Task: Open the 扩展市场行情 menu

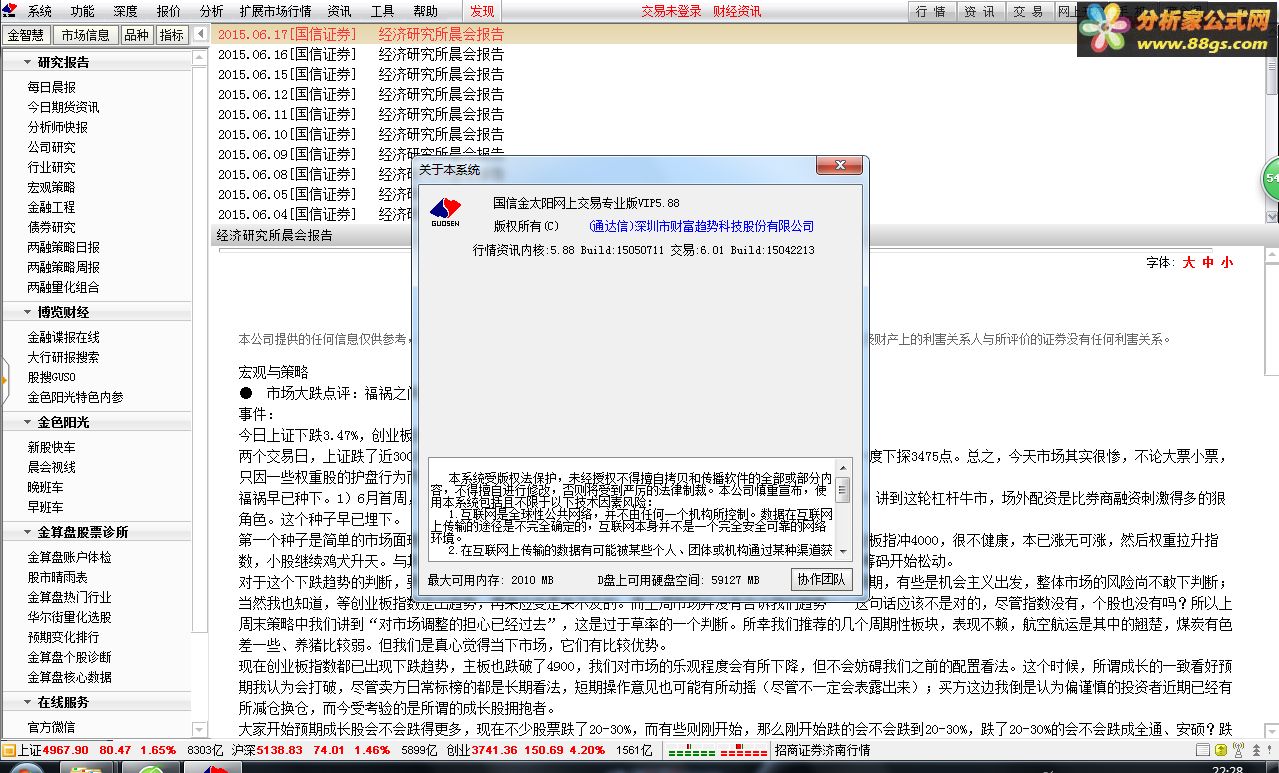Action: click(275, 11)
